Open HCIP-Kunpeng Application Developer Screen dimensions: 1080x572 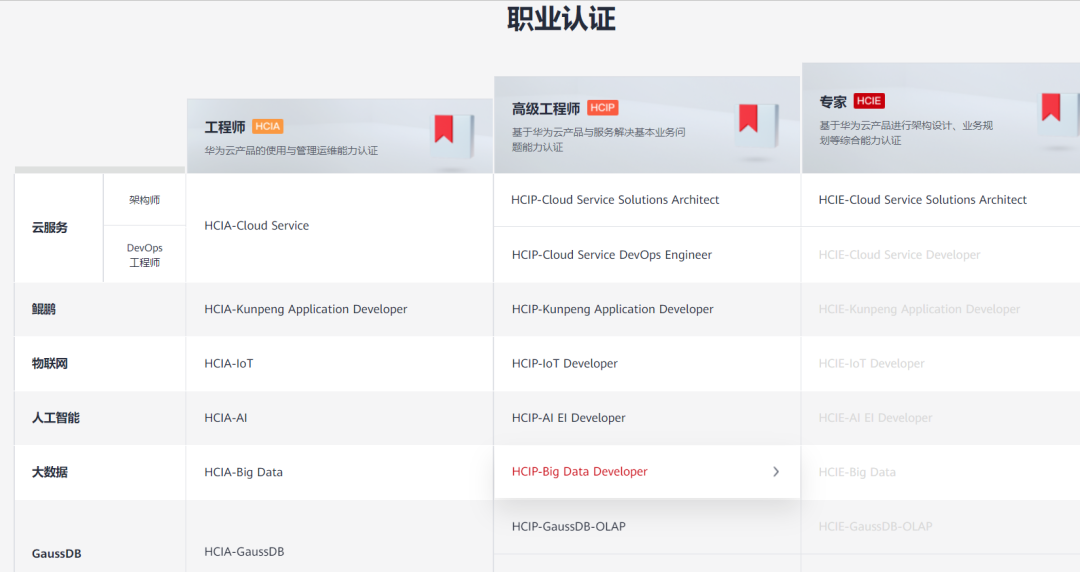coord(612,309)
